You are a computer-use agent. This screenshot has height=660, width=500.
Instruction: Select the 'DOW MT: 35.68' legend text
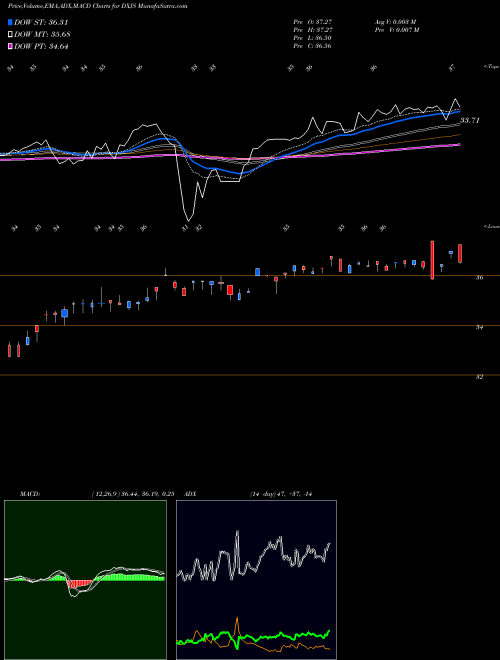coord(42,34)
